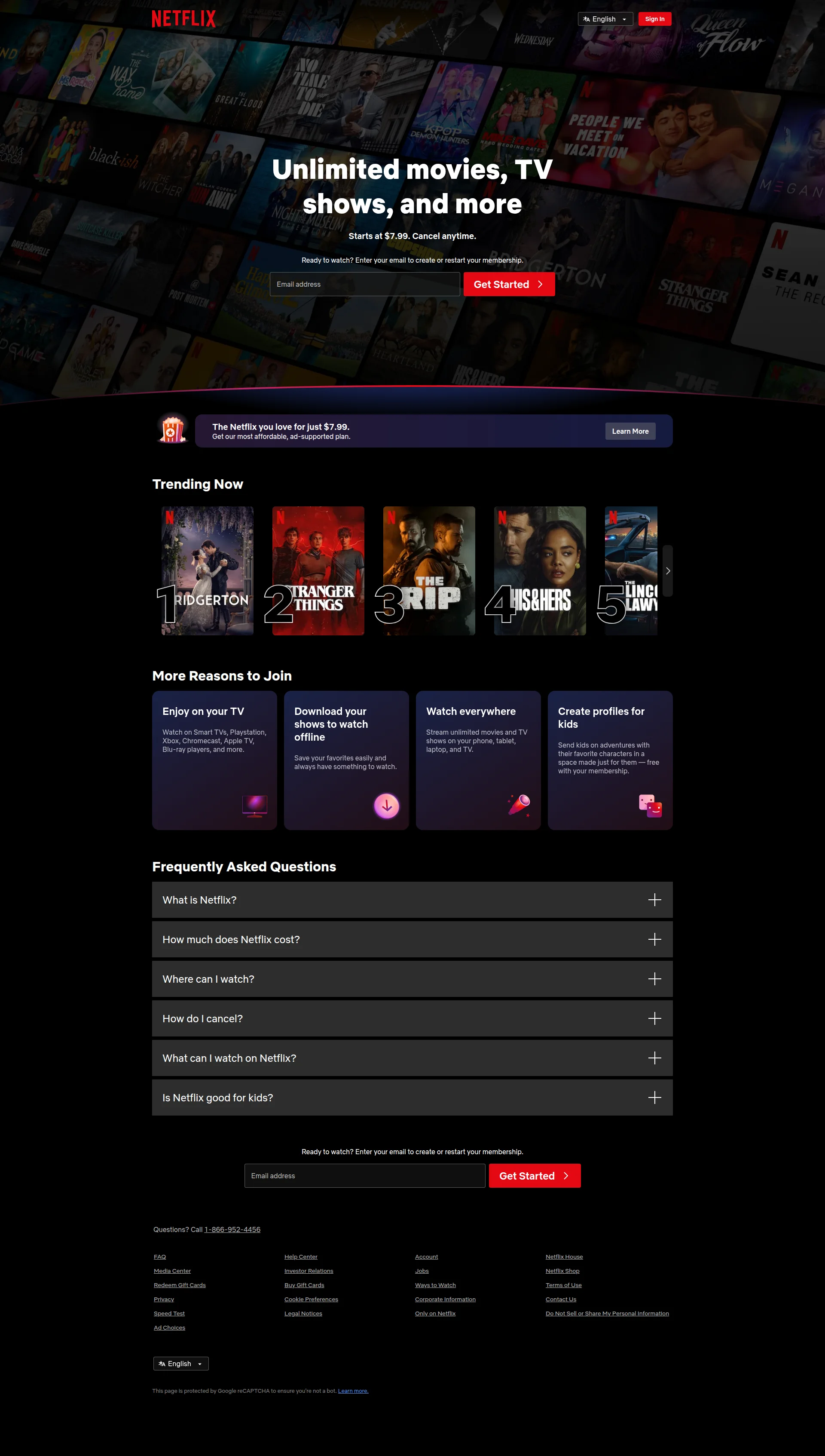825x1456 pixels.
Task: Click the pink download arrow icon
Action: pyautogui.click(x=386, y=805)
